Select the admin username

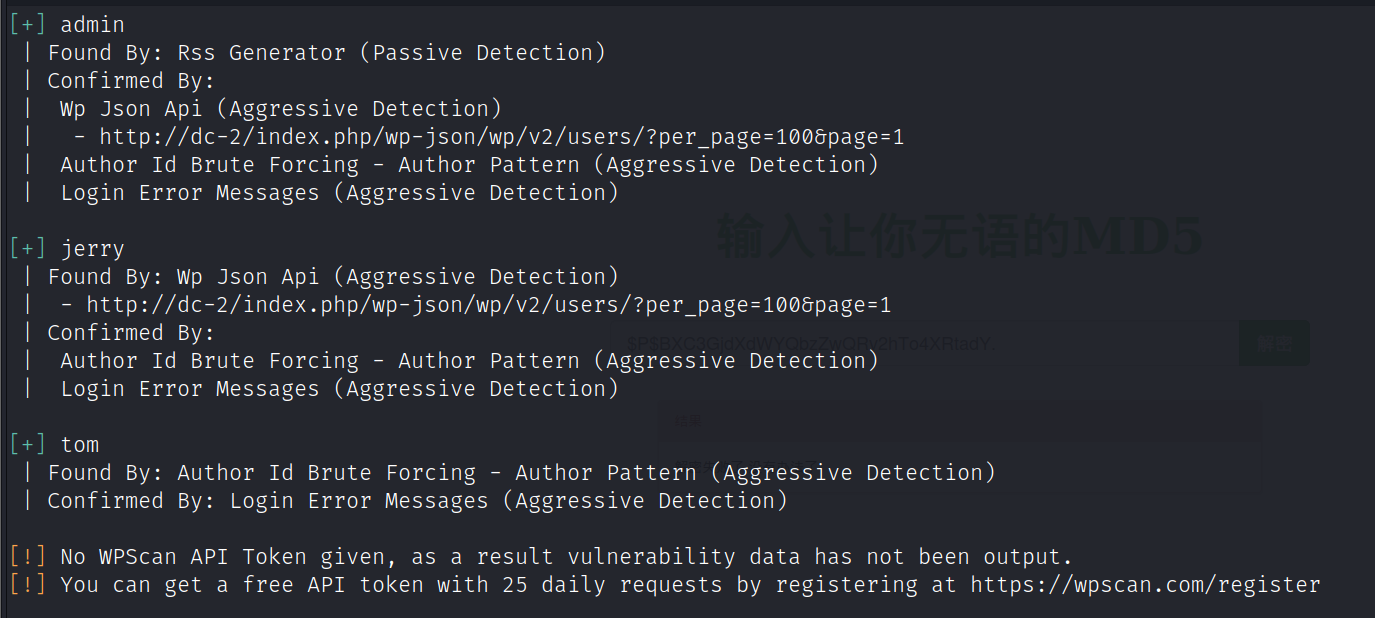[x=93, y=25]
